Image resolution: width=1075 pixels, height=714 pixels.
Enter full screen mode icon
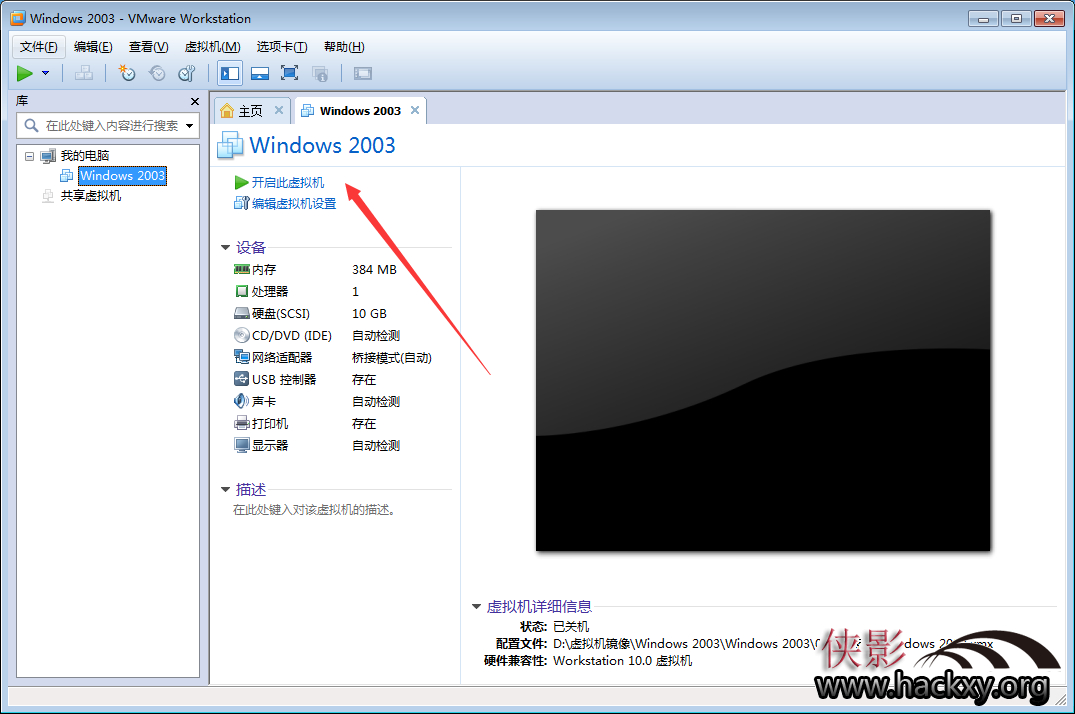[x=289, y=73]
